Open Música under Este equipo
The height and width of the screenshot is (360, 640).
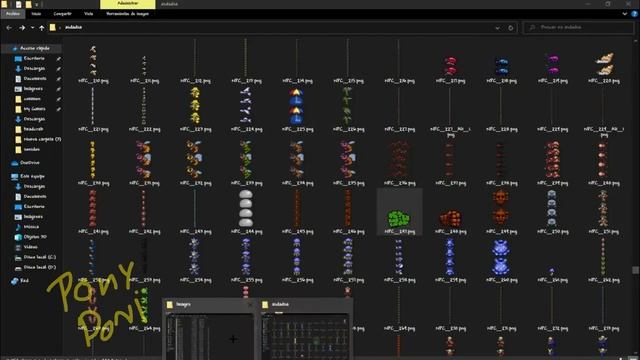[x=31, y=227]
